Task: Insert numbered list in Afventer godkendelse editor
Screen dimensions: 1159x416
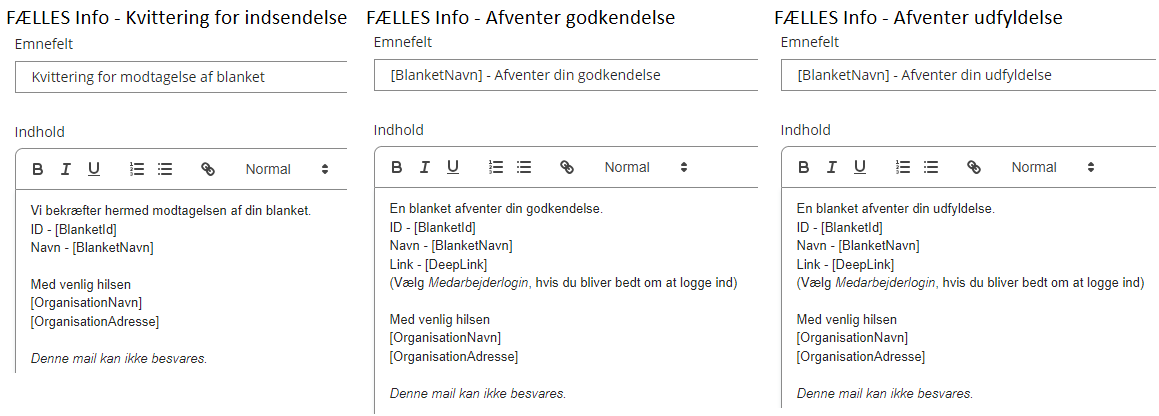Action: (x=496, y=167)
